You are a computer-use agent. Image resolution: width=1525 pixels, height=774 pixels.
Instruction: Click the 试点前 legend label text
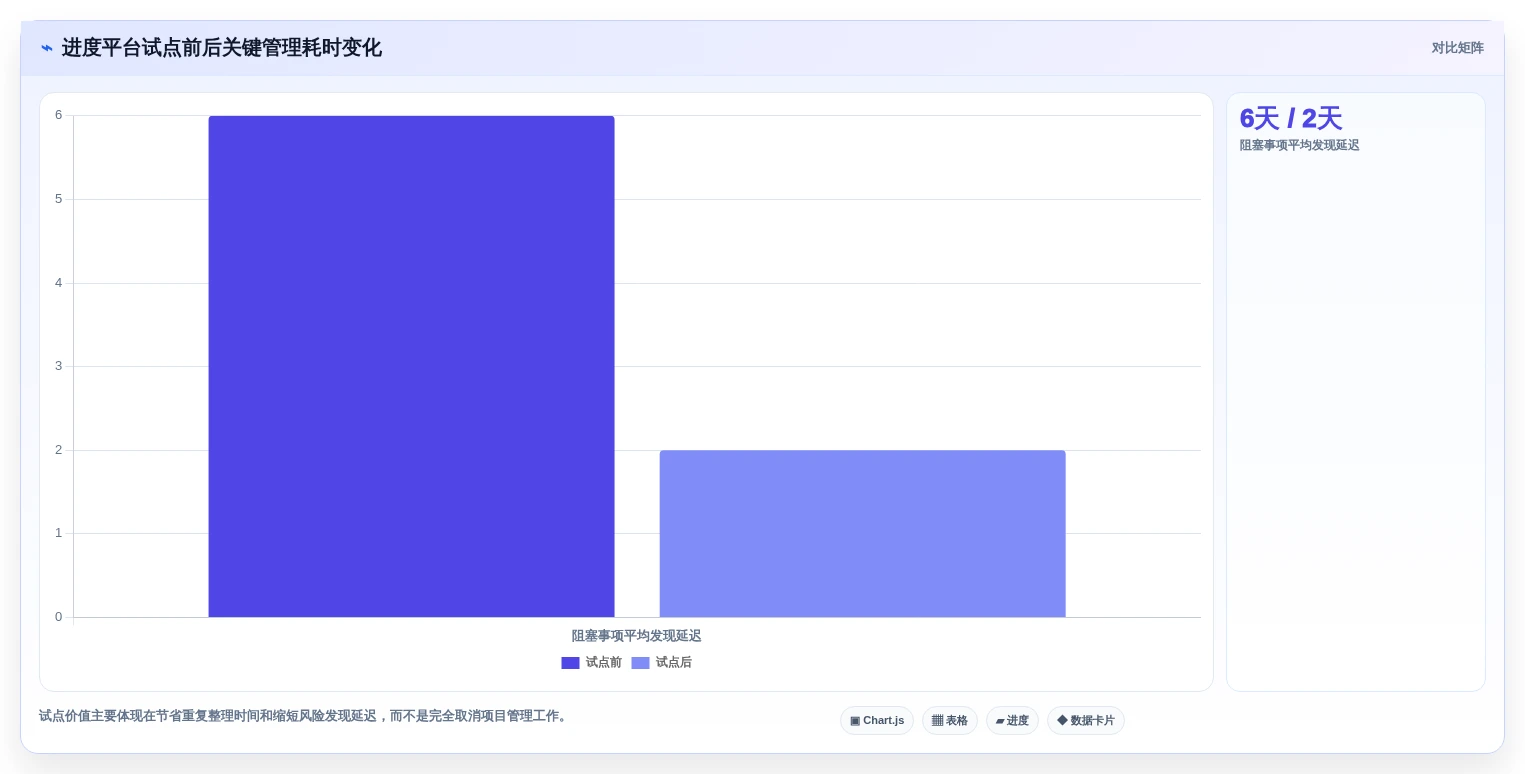click(604, 663)
